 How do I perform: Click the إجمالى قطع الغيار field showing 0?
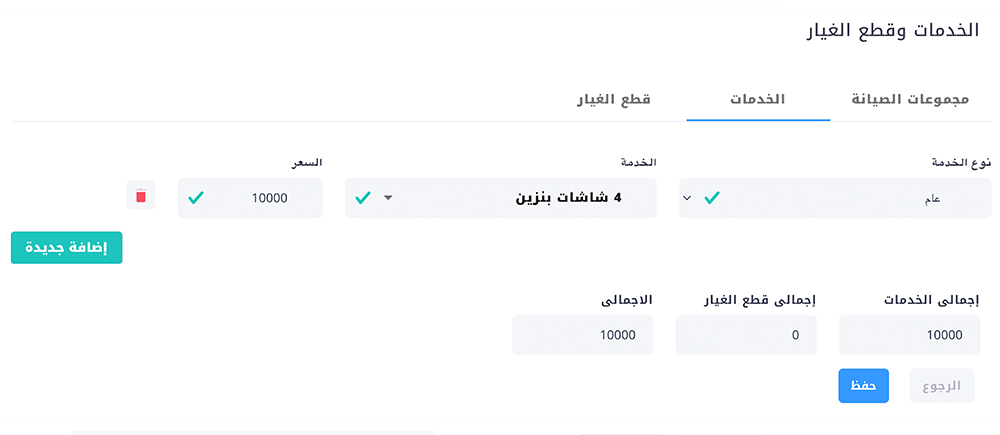pos(746,335)
